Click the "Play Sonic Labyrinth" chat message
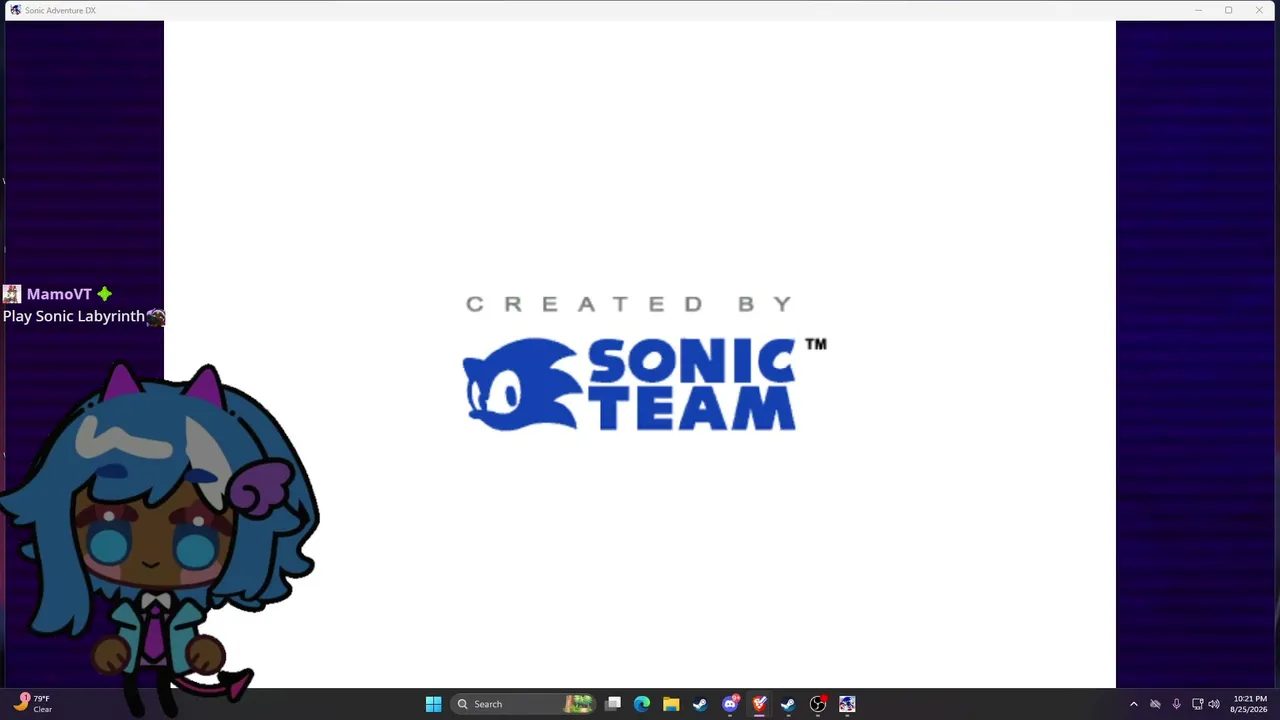Image resolution: width=1280 pixels, height=720 pixels. pyautogui.click(x=74, y=316)
